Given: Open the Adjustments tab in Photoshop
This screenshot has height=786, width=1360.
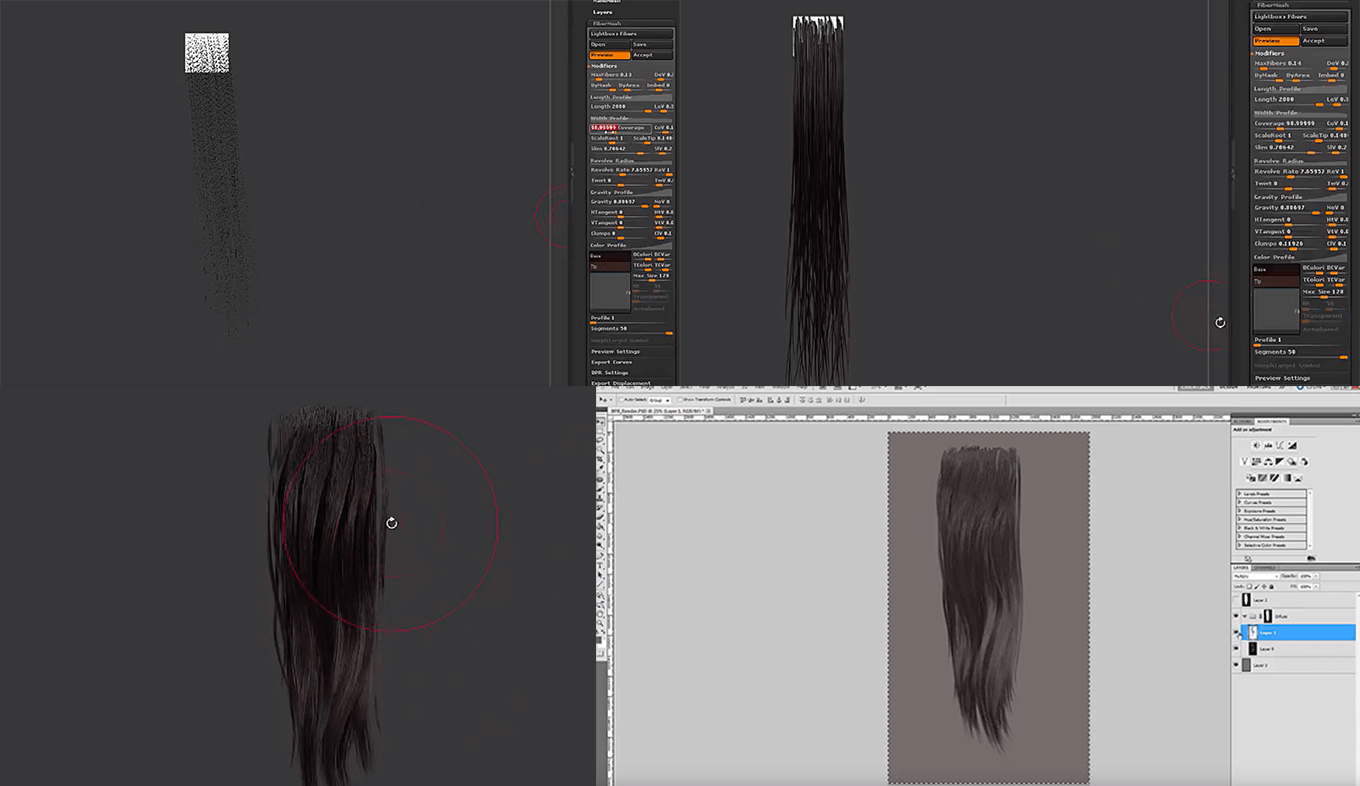Looking at the screenshot, I should tap(1272, 421).
